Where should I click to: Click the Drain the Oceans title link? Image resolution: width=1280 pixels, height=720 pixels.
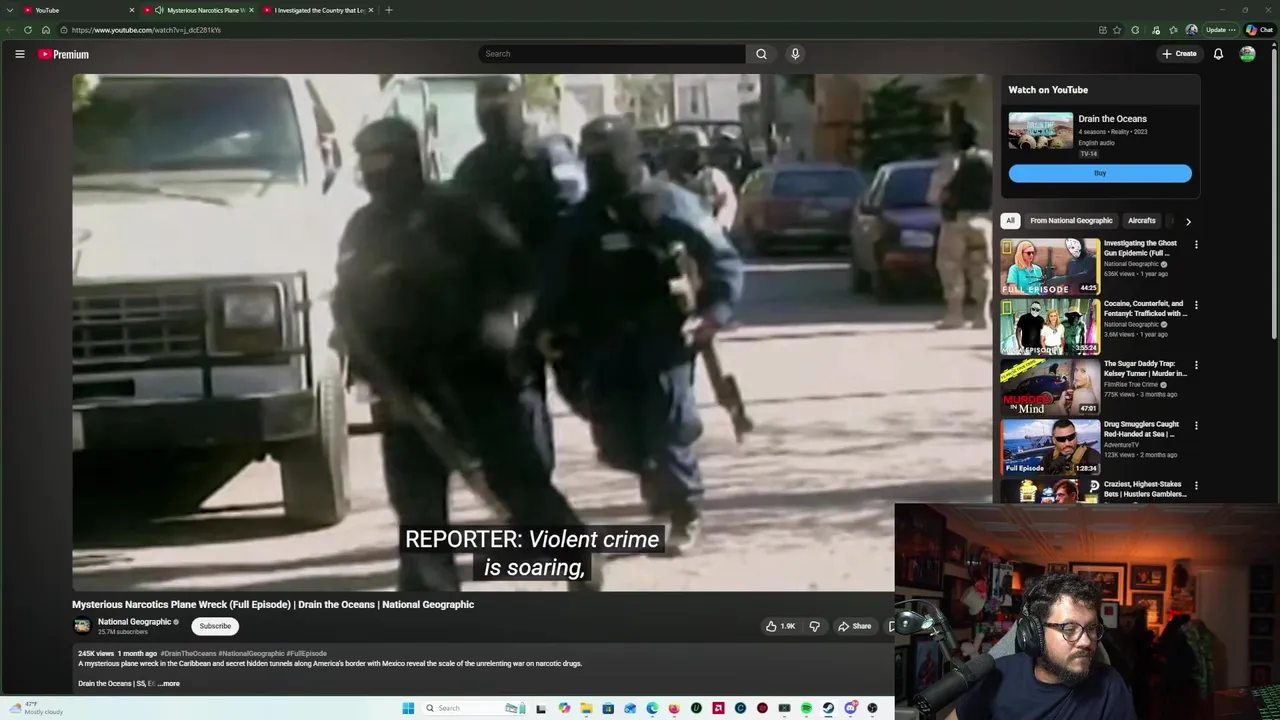coord(1112,119)
